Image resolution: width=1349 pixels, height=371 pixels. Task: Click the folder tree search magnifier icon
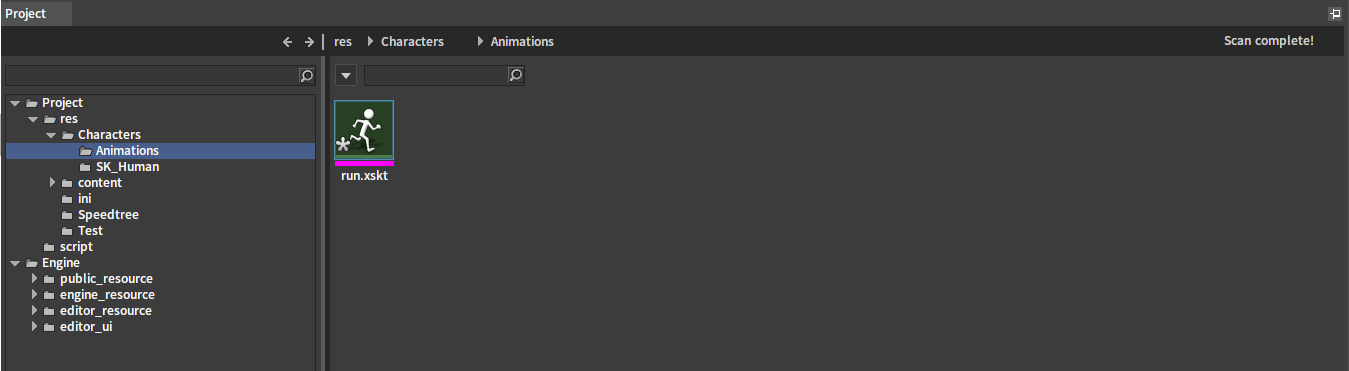pos(307,75)
